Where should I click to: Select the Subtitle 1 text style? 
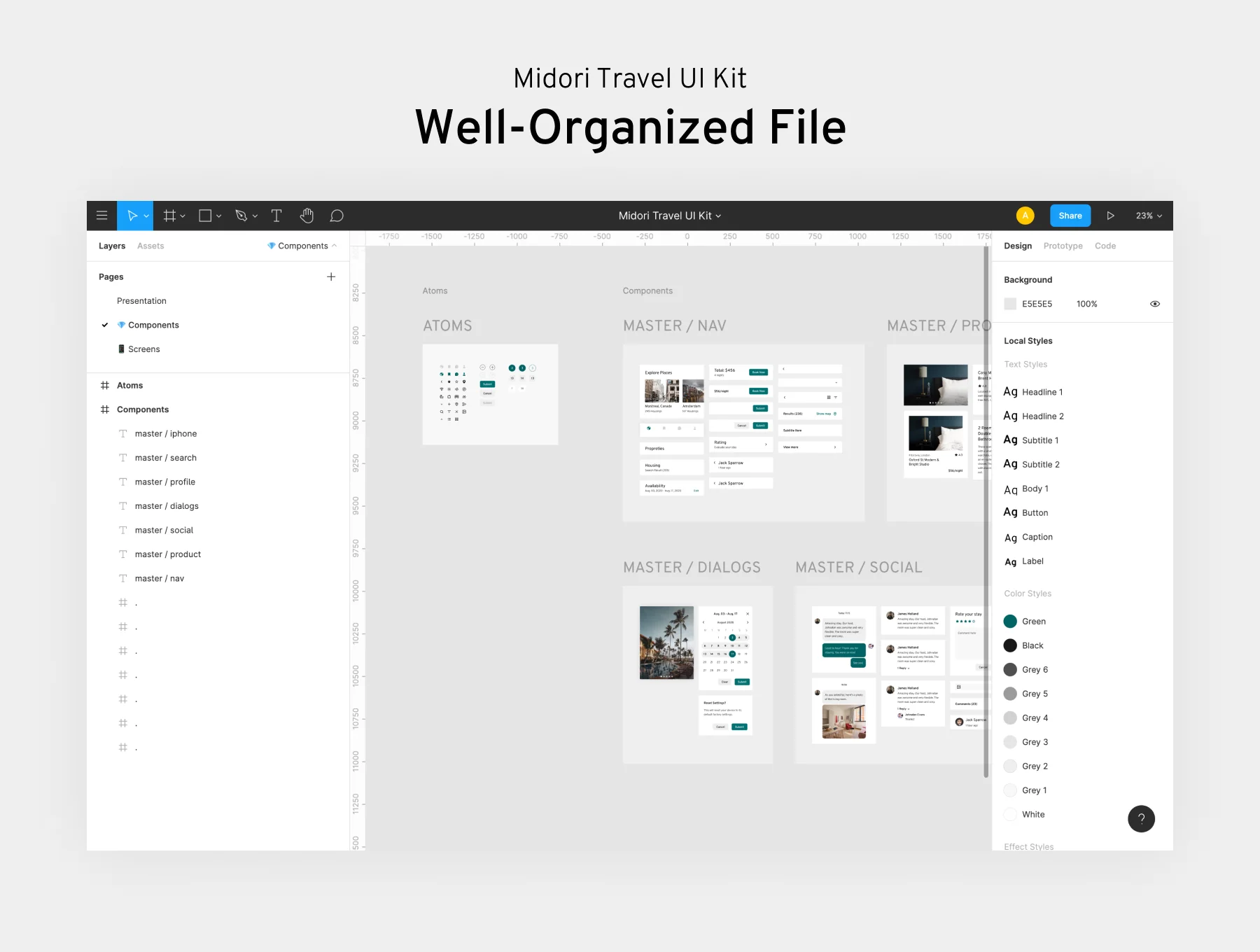pos(1031,440)
